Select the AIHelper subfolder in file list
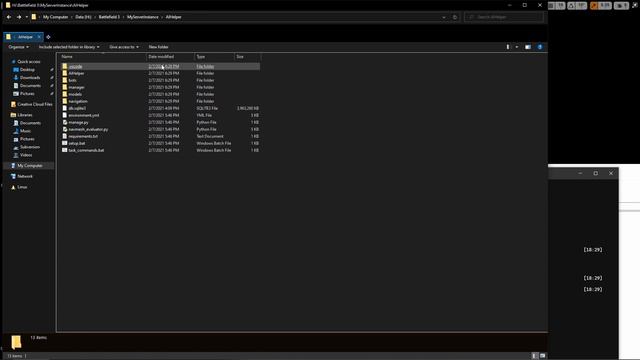The image size is (640, 360). 76,73
